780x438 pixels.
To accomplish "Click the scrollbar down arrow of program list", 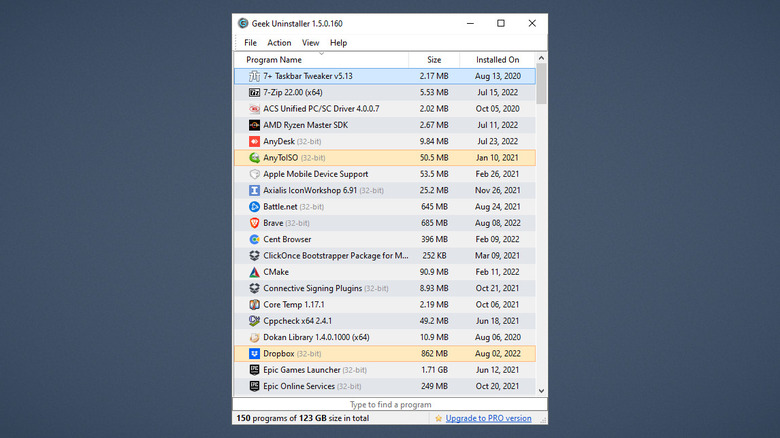I will pos(542,391).
